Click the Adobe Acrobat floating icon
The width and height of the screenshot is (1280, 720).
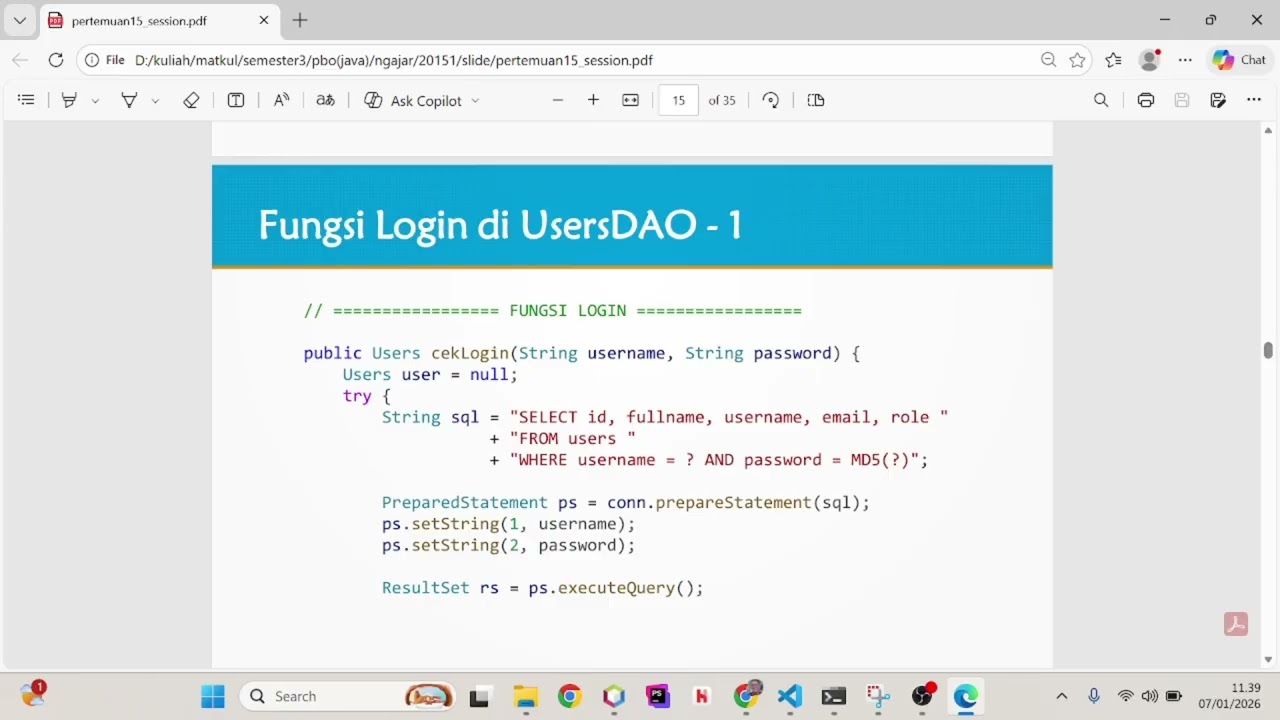[x=1236, y=624]
